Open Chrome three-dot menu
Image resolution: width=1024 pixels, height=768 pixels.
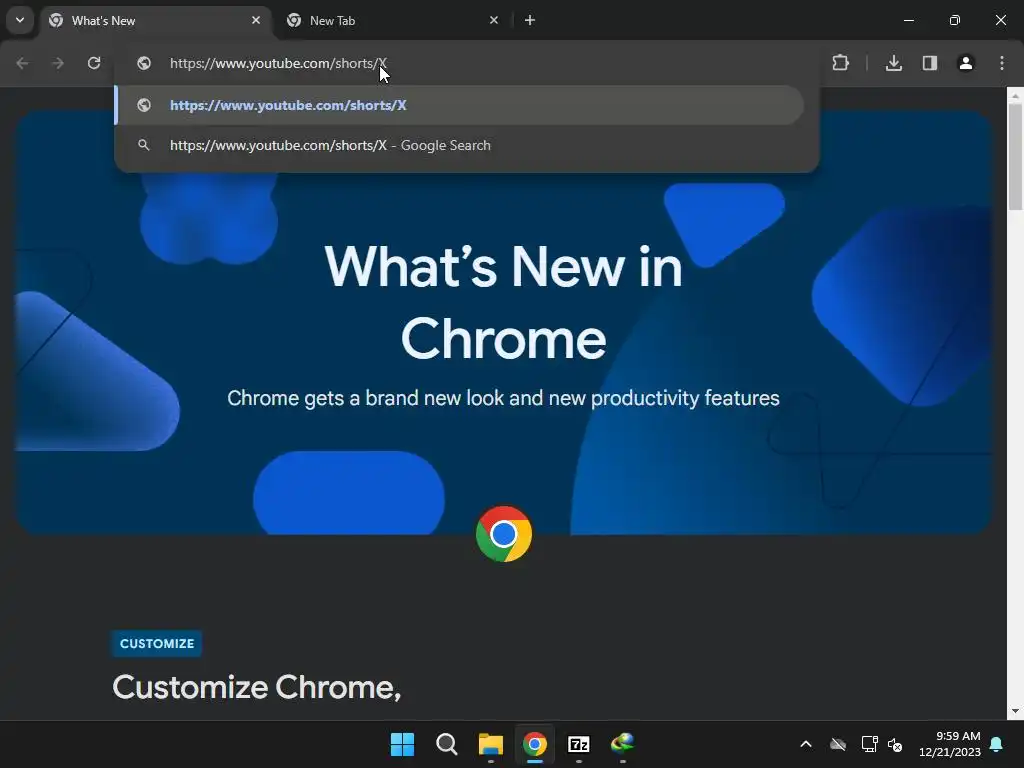(x=1002, y=63)
